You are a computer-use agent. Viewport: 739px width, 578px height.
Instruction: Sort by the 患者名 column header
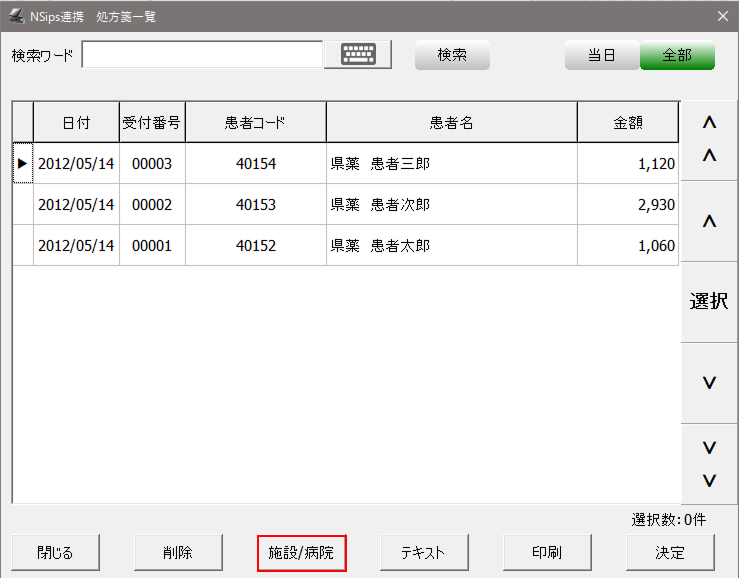[451, 123]
